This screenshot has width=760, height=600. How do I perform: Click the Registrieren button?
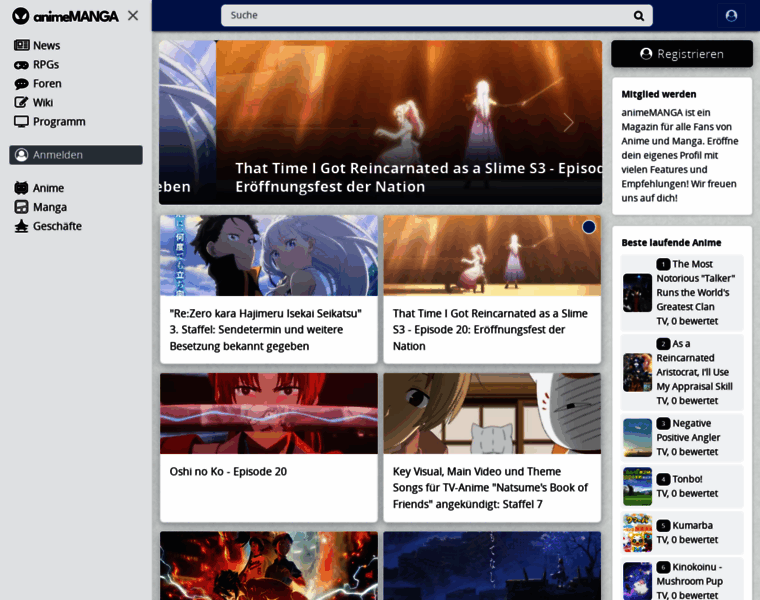coord(682,54)
